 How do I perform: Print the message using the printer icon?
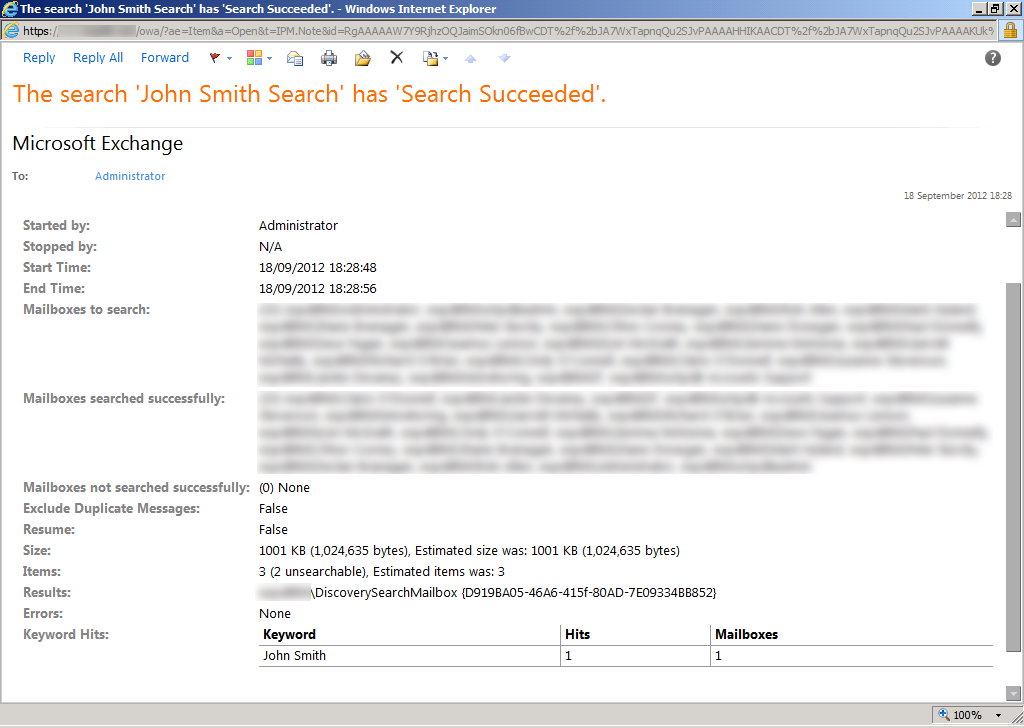click(x=329, y=58)
